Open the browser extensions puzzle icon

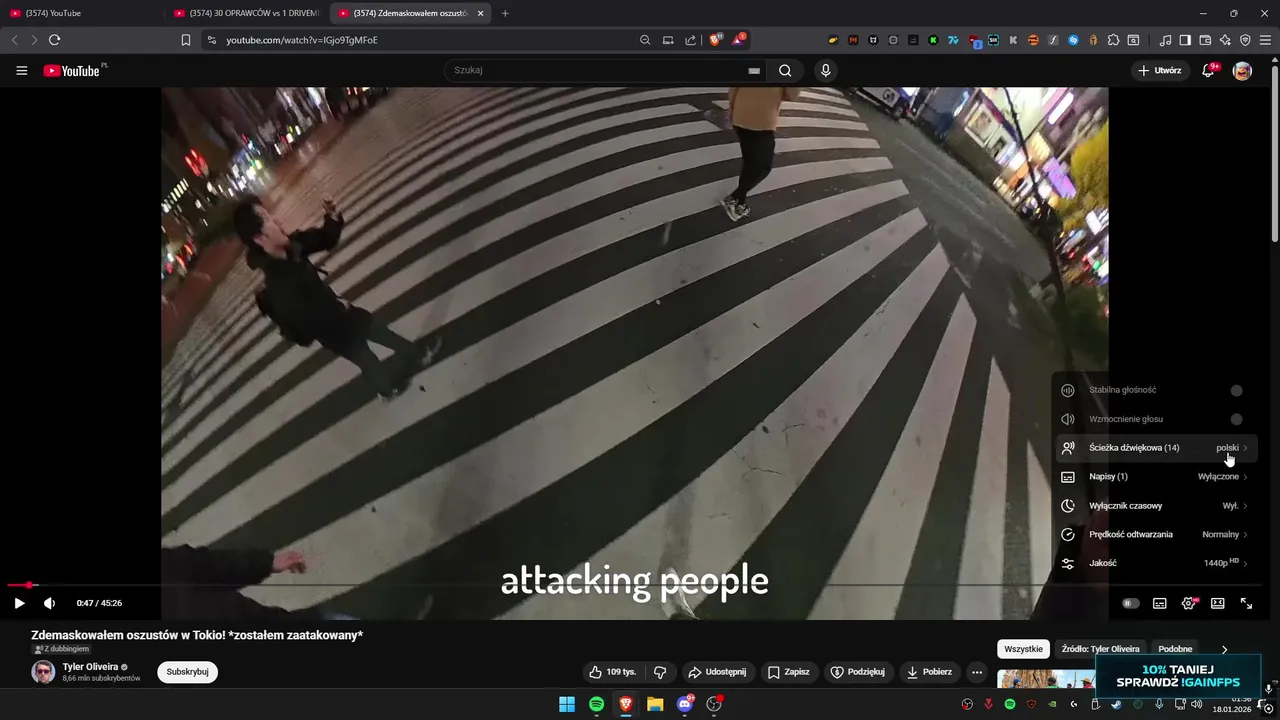pyautogui.click(x=1114, y=40)
